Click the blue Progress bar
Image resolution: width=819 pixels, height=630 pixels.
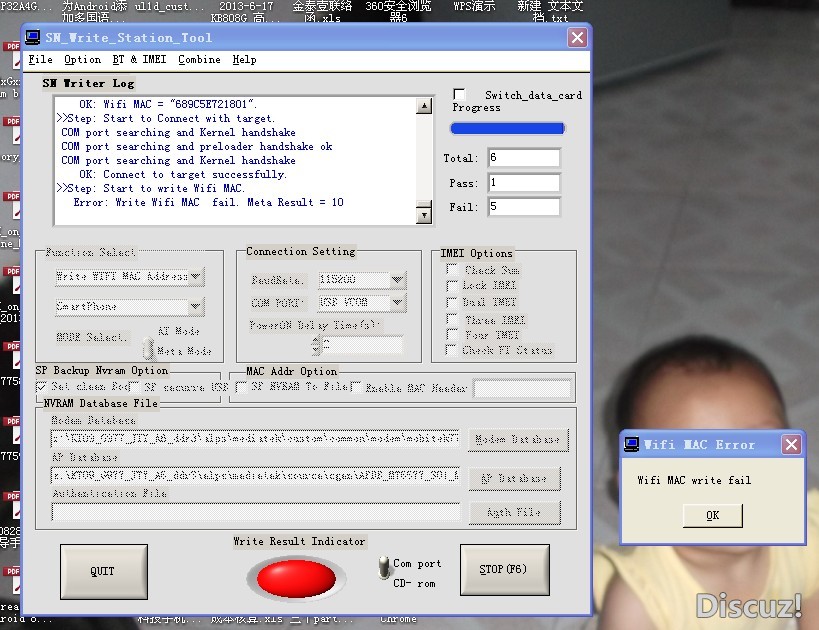click(x=507, y=128)
